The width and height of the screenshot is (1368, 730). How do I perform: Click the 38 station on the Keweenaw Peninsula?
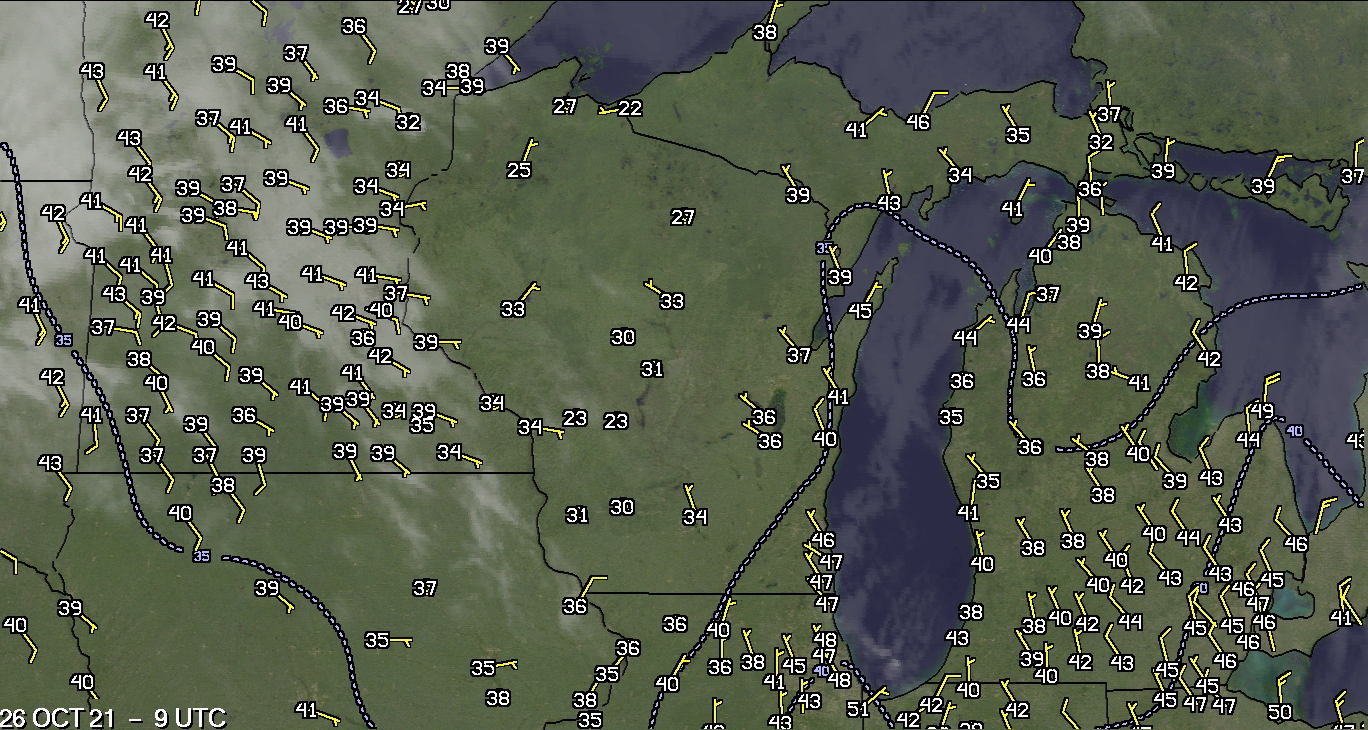765,32
